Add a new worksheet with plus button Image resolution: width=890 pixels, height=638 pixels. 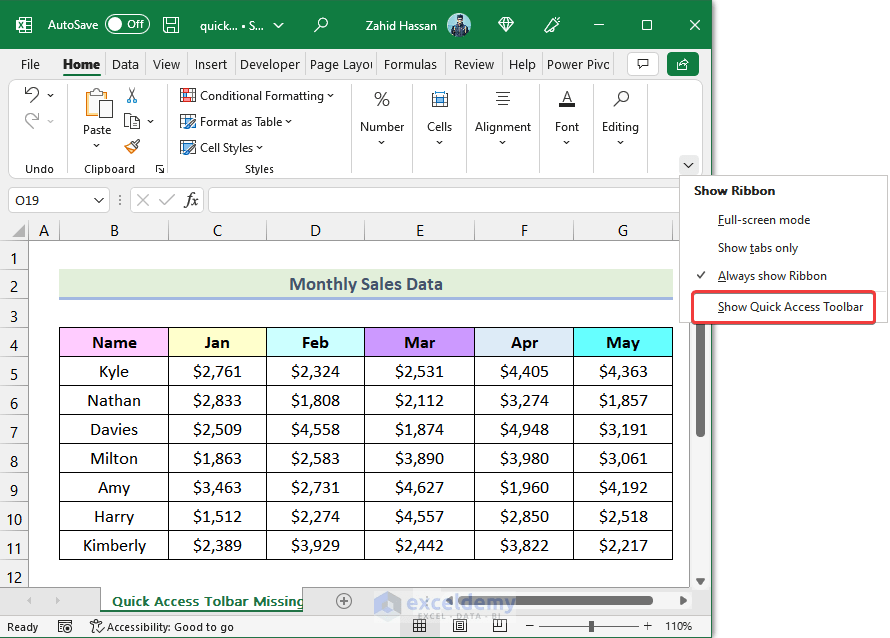344,602
